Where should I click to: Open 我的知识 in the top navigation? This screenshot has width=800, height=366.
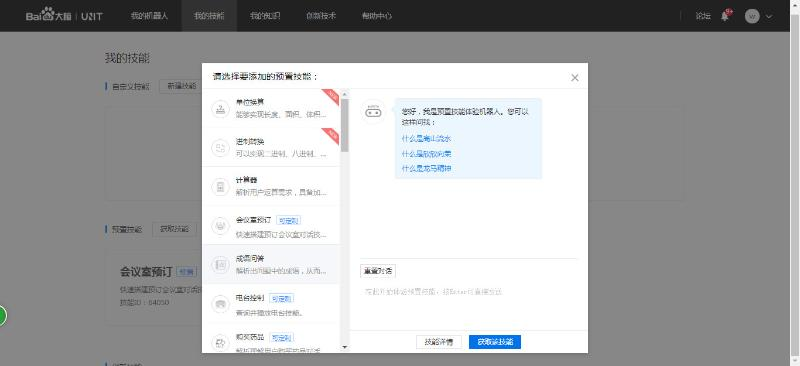tap(265, 16)
